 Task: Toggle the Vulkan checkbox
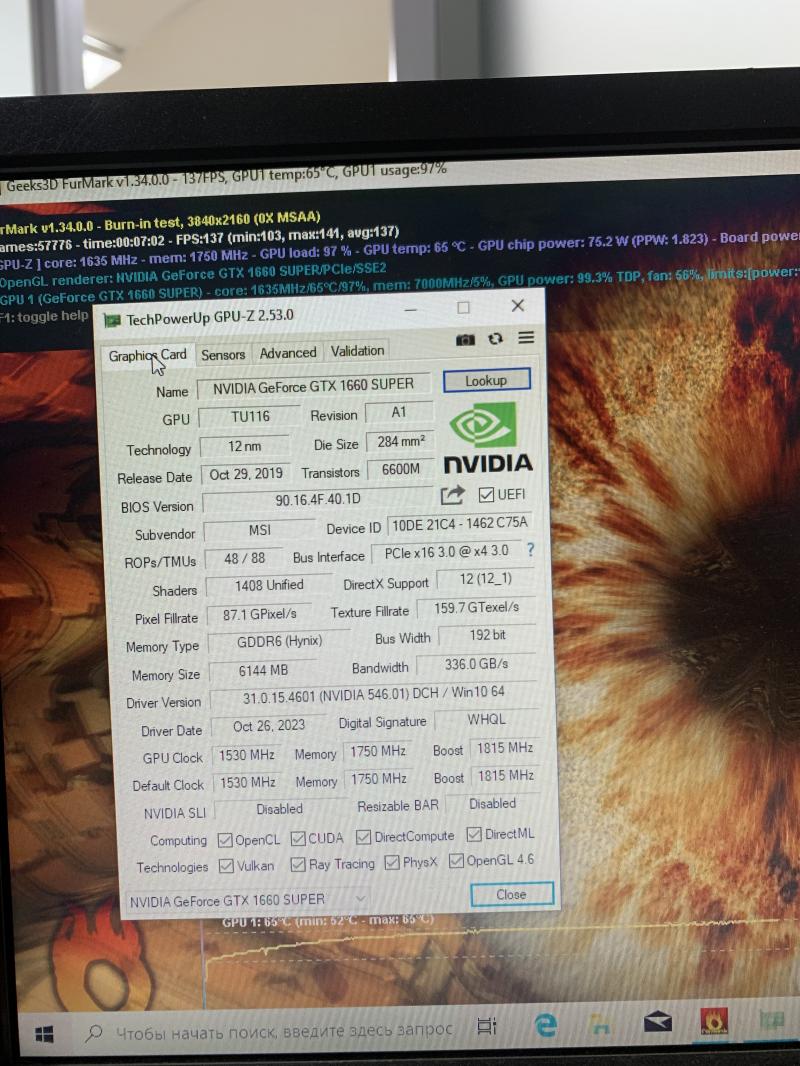pyautogui.click(x=226, y=867)
